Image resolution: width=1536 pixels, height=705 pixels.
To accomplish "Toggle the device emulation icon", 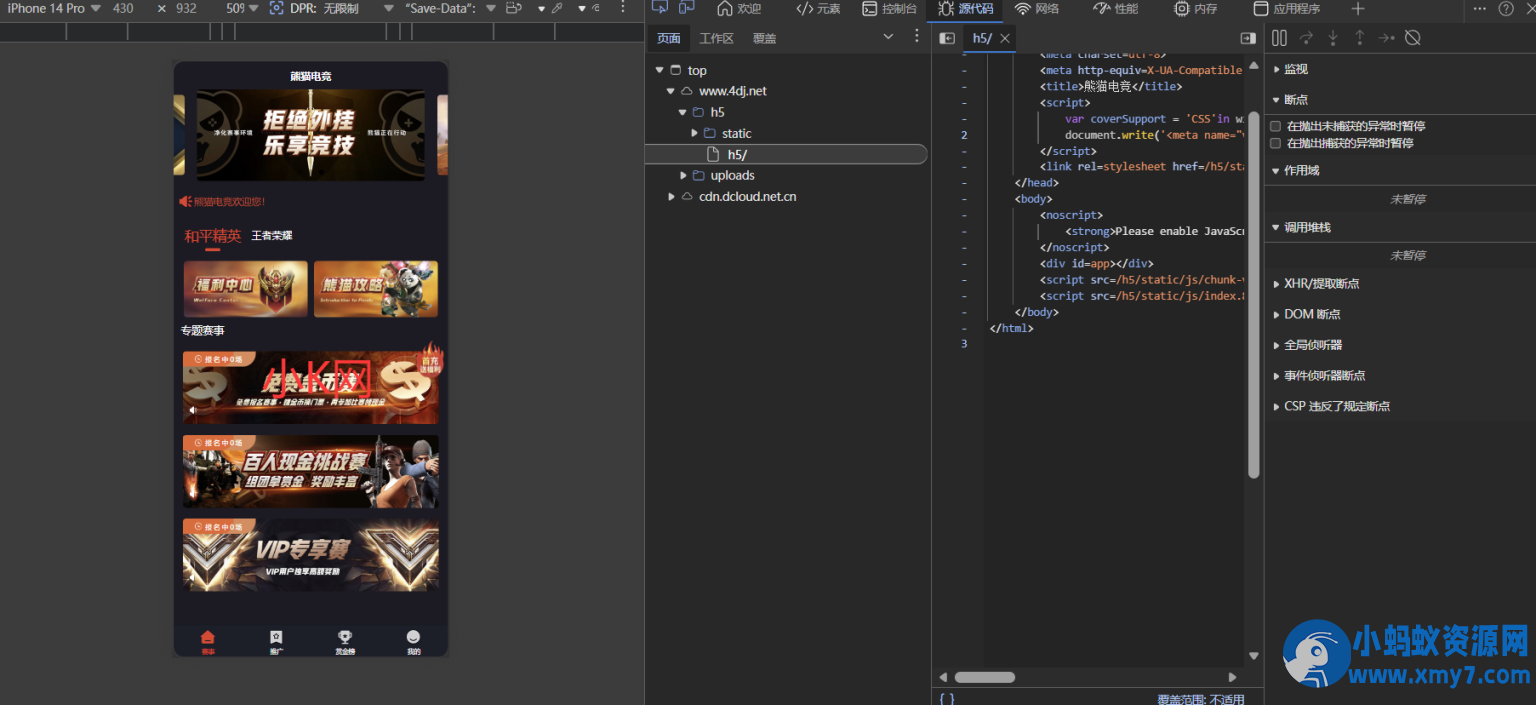I will point(687,8).
